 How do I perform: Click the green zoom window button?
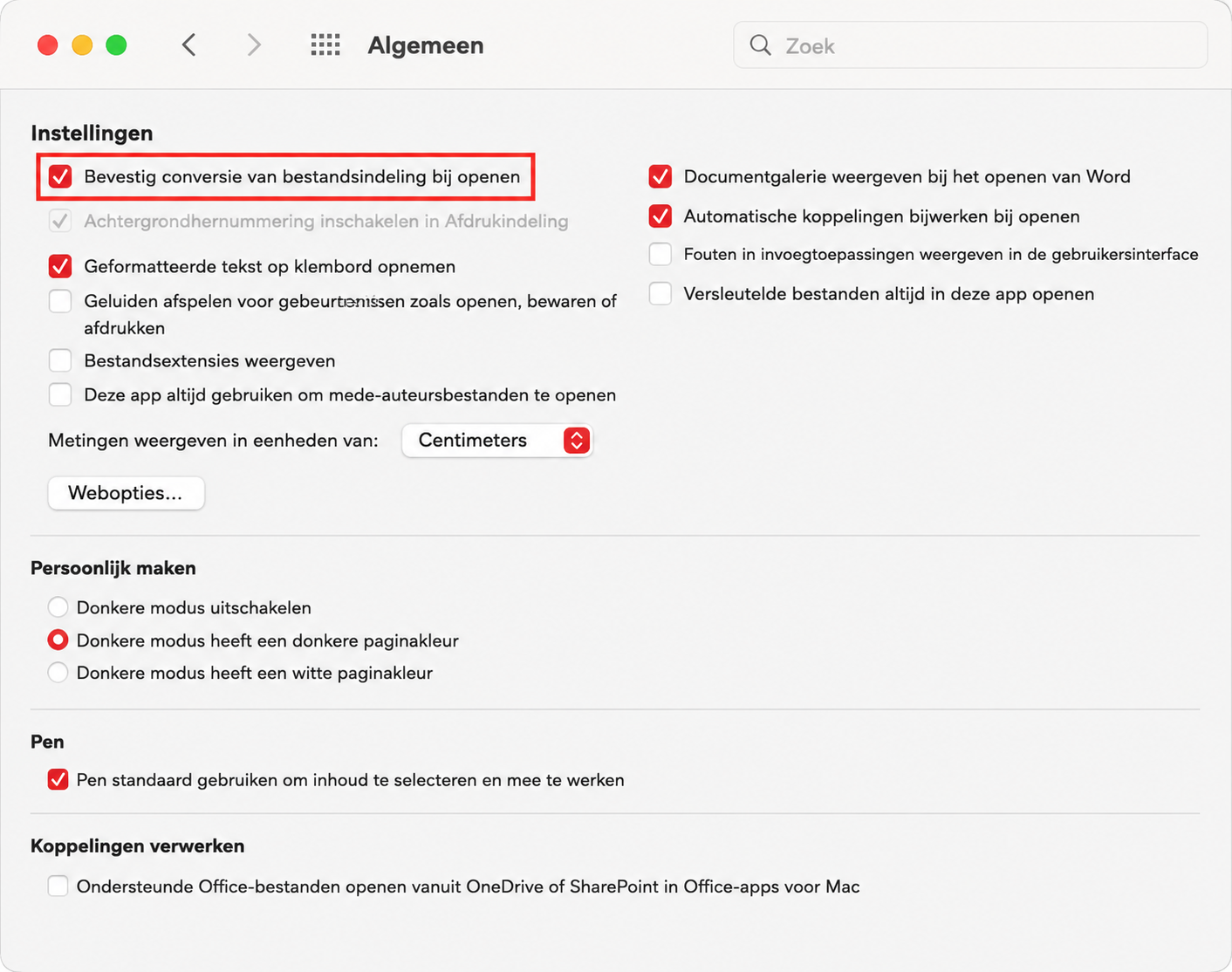pyautogui.click(x=116, y=44)
